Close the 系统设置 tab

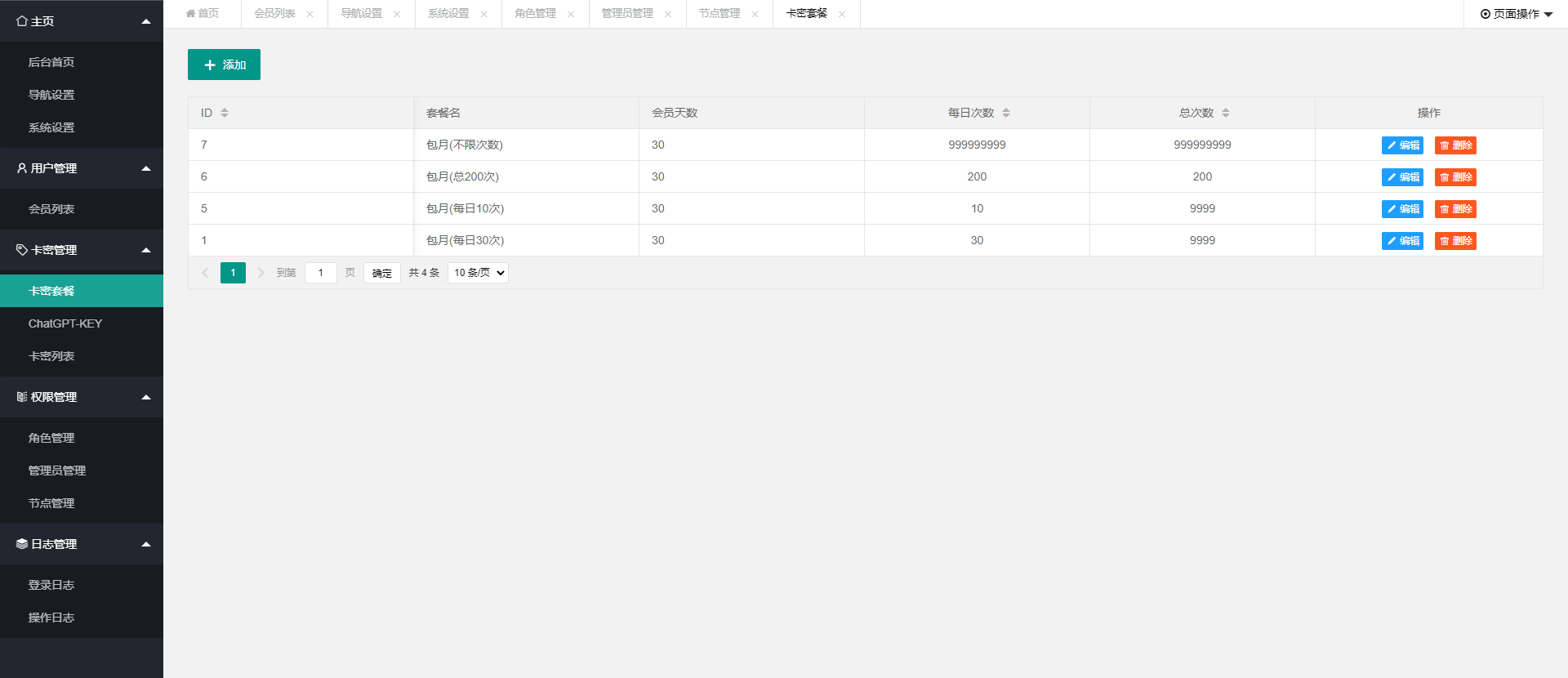click(x=483, y=14)
